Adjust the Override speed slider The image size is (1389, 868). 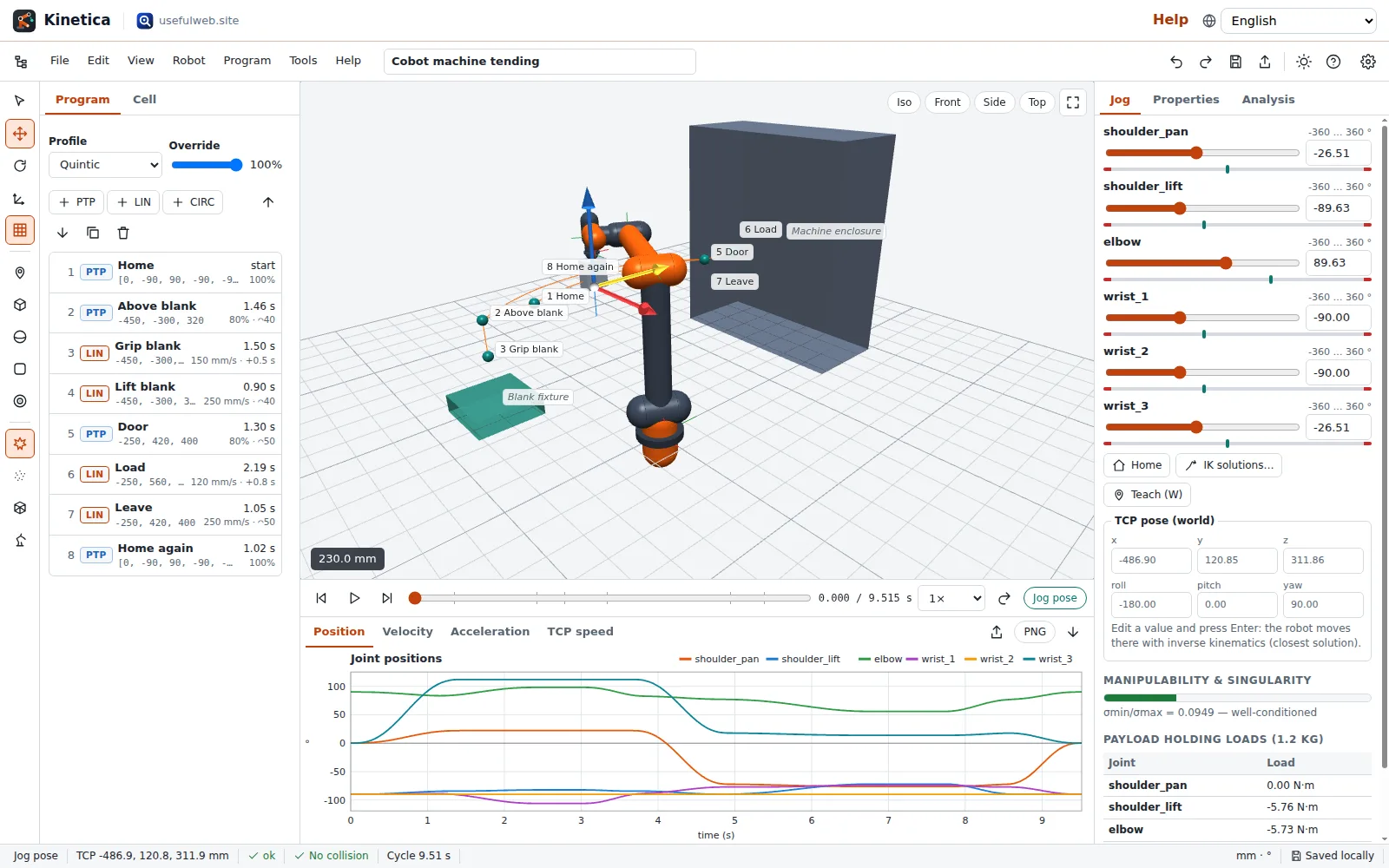tap(207, 165)
